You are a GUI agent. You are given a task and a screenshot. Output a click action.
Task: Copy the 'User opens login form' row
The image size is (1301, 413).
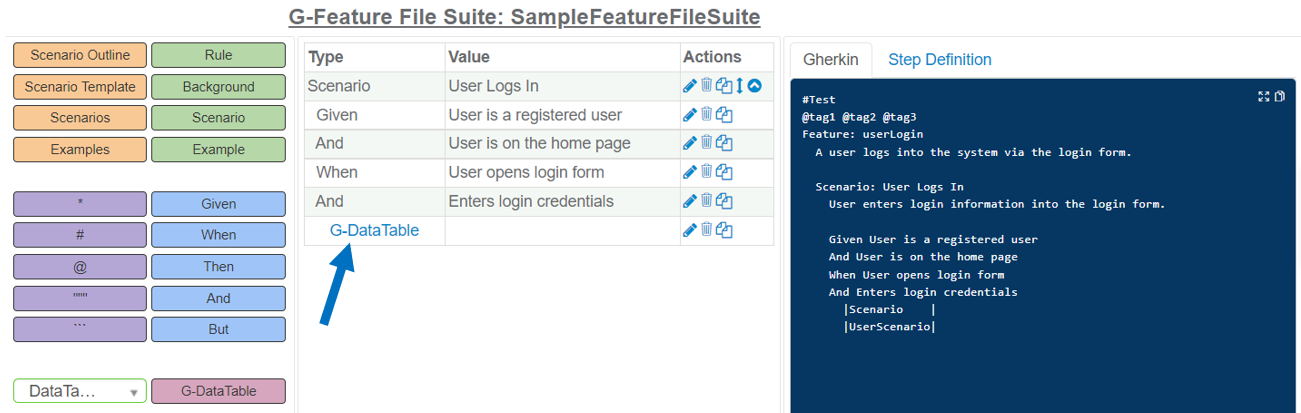[x=724, y=172]
